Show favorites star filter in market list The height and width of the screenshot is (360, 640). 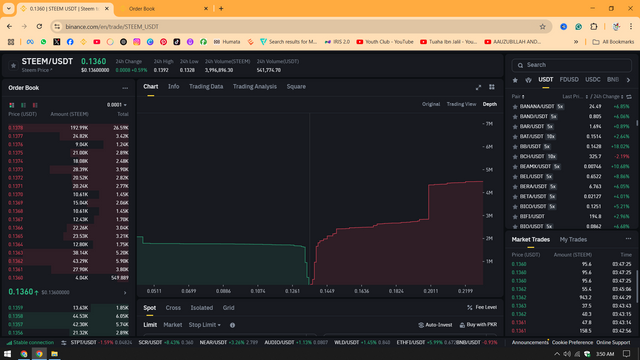(x=515, y=80)
